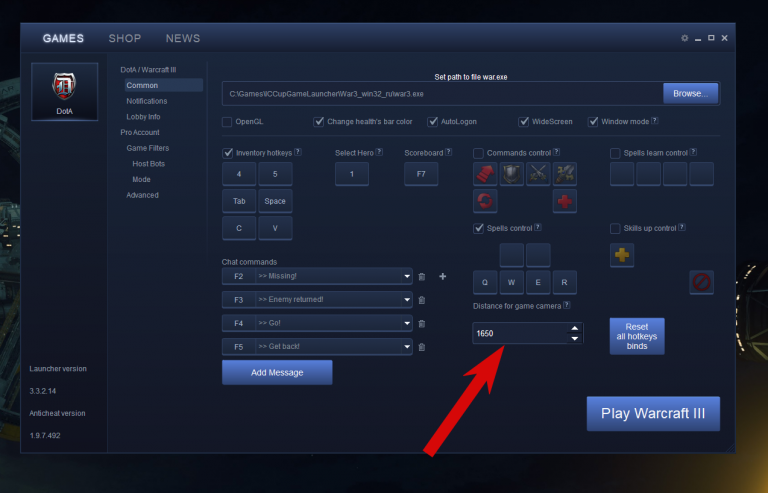Expand the F4 Go message dropdown
Viewport: 768px width, 493px height.
coord(407,323)
